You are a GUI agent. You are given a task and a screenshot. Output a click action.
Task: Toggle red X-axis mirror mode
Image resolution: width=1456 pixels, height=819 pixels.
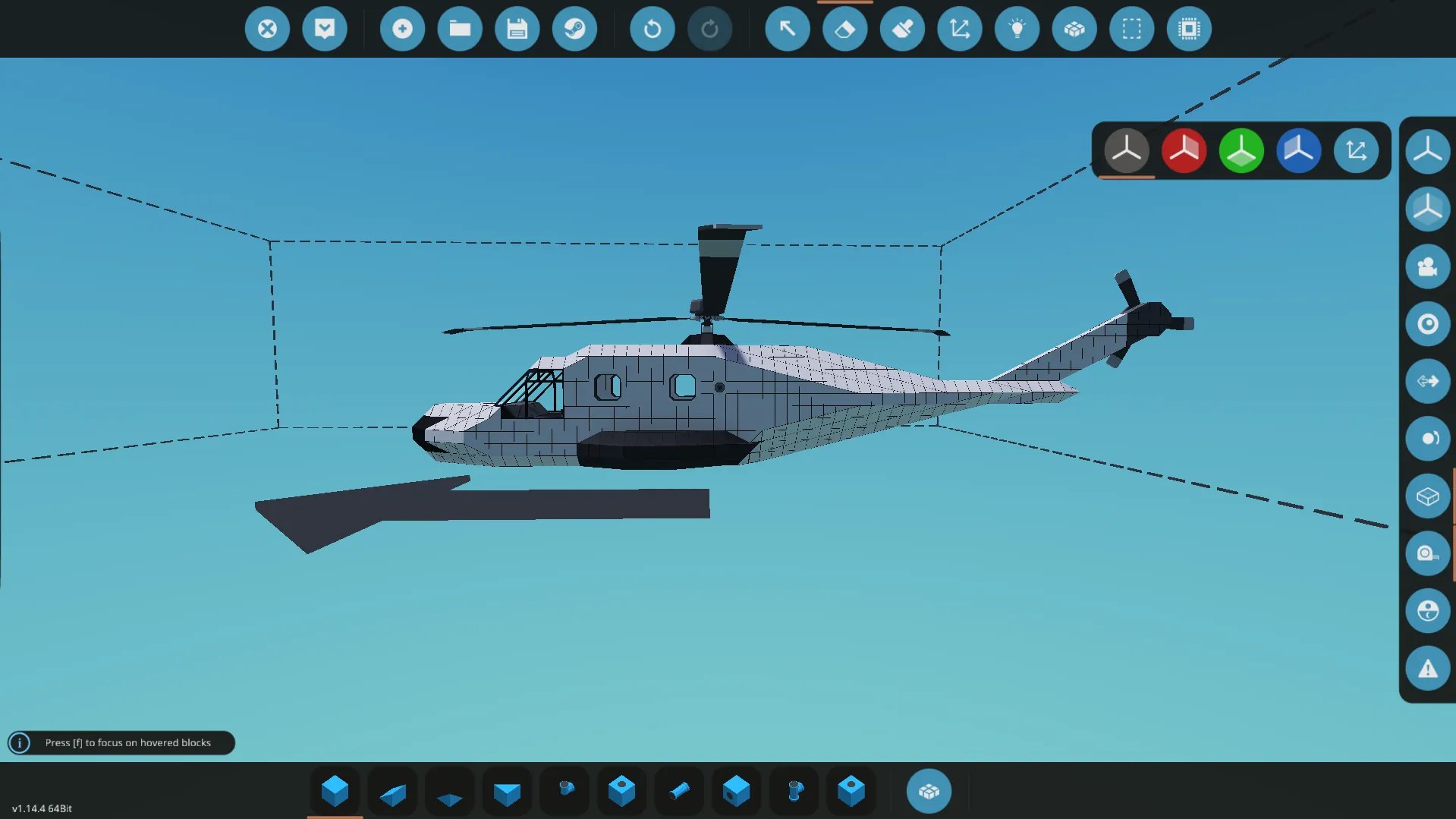coord(1184,150)
